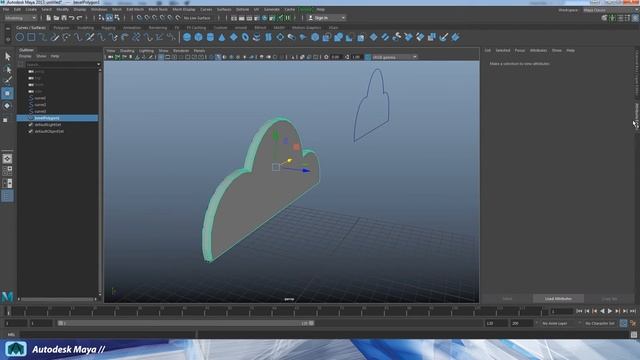The height and width of the screenshot is (360, 640).
Task: Click the Load Attributes button
Action: tap(558, 299)
